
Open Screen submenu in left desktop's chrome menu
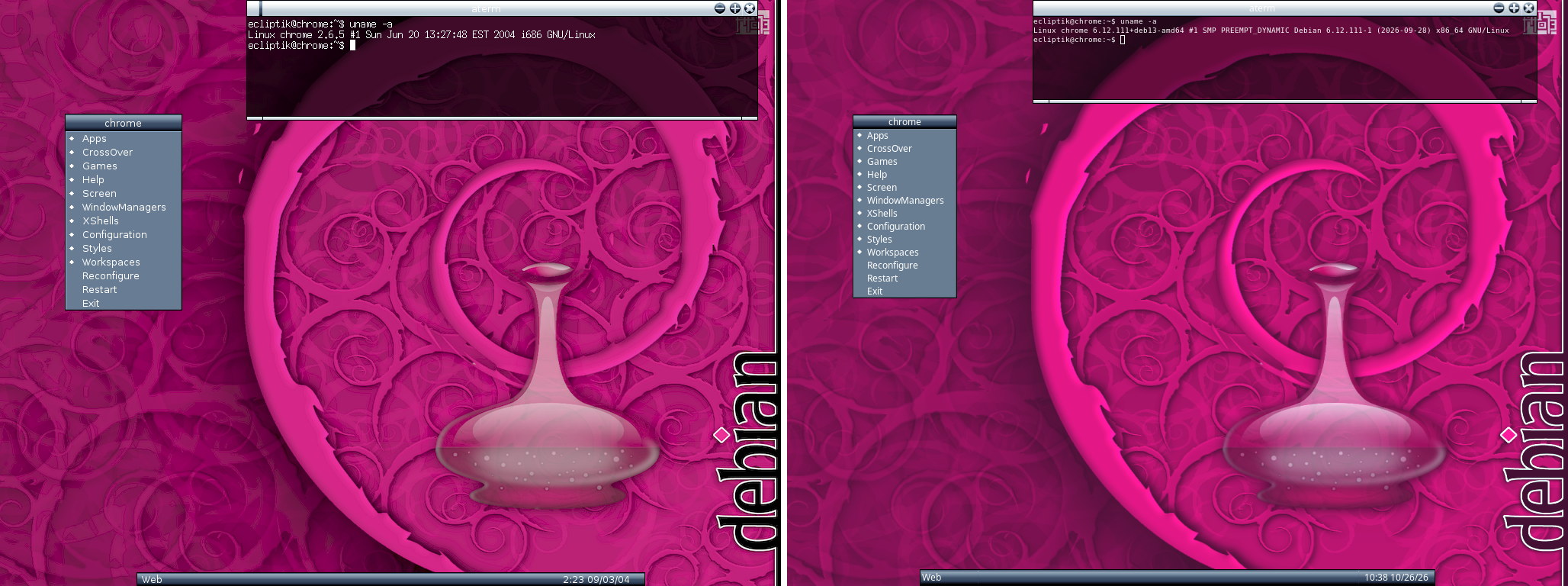[124, 193]
